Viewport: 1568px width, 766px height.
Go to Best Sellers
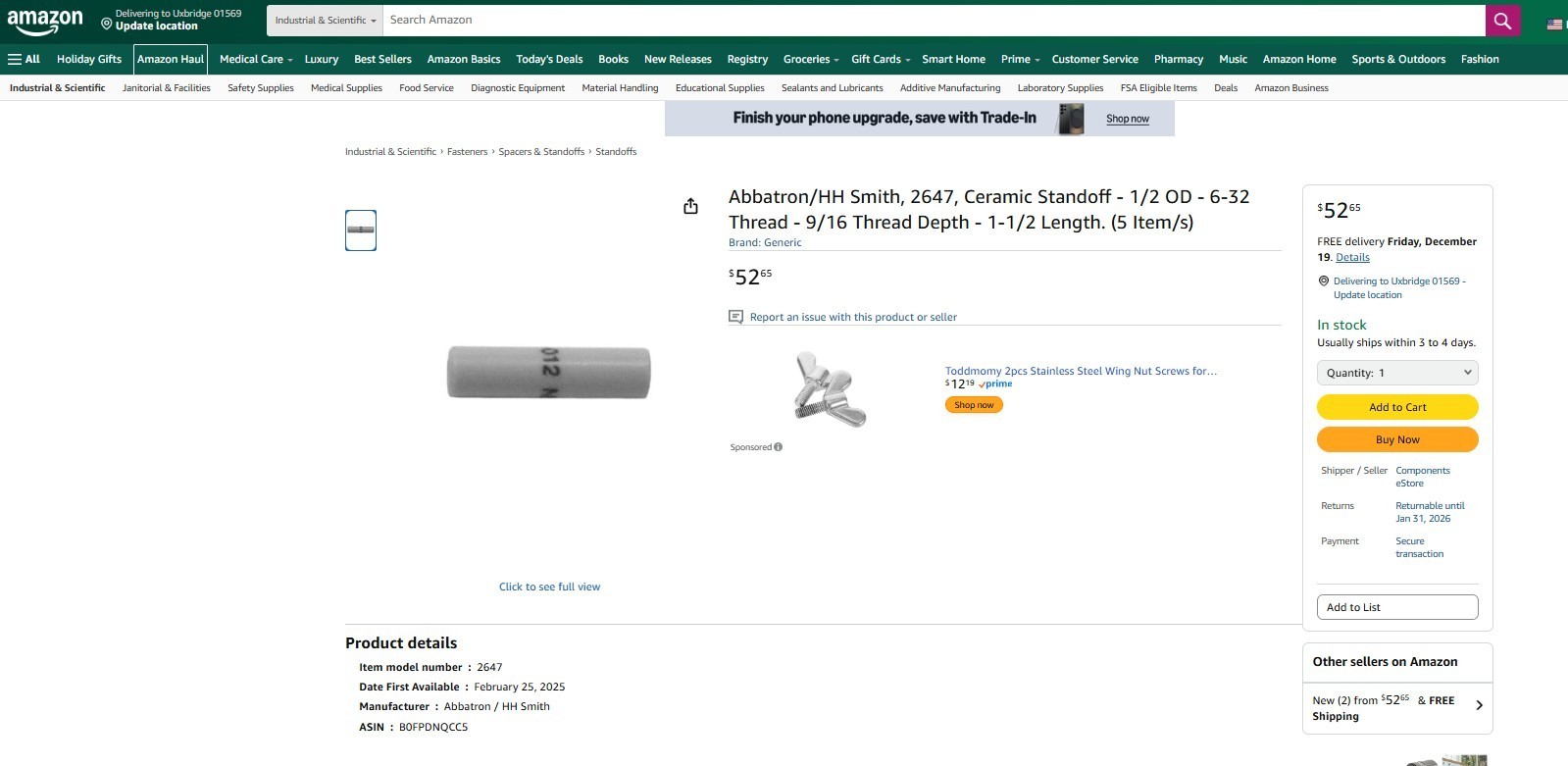pos(382,59)
